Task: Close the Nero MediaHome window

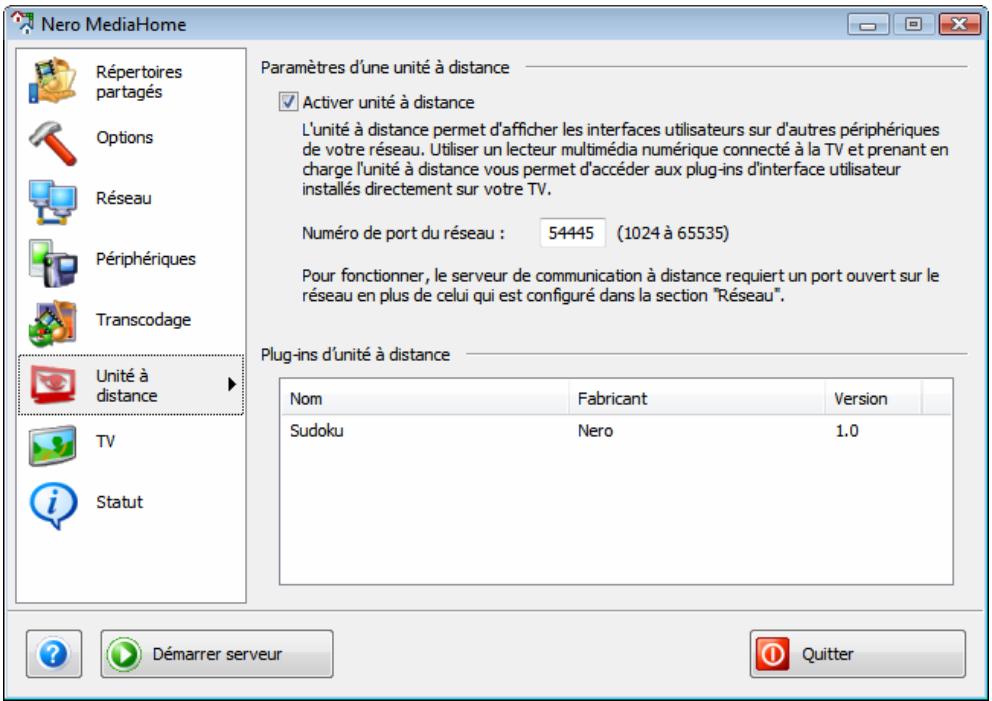Action: 959,25
